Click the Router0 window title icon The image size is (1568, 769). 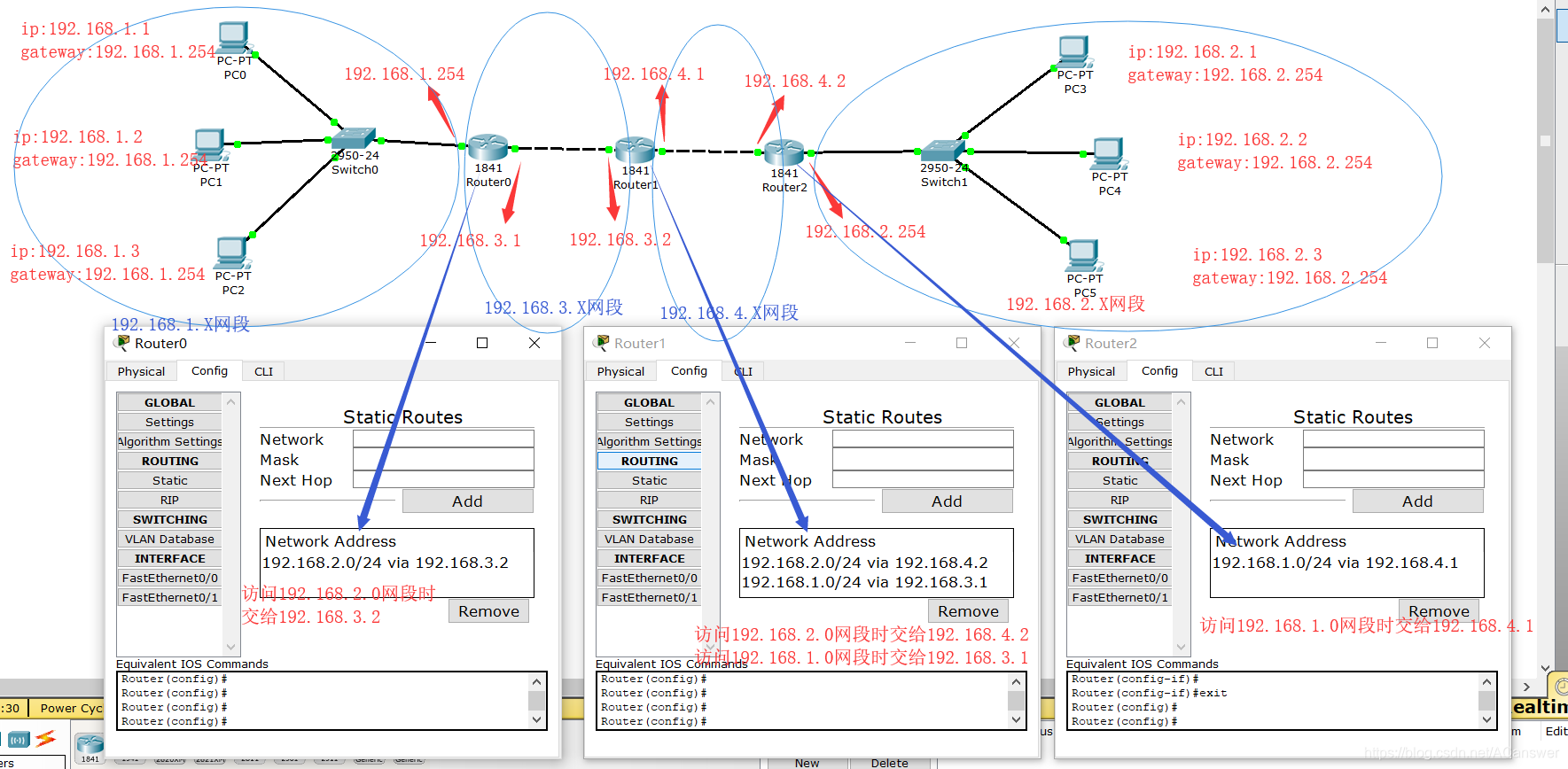(x=121, y=343)
